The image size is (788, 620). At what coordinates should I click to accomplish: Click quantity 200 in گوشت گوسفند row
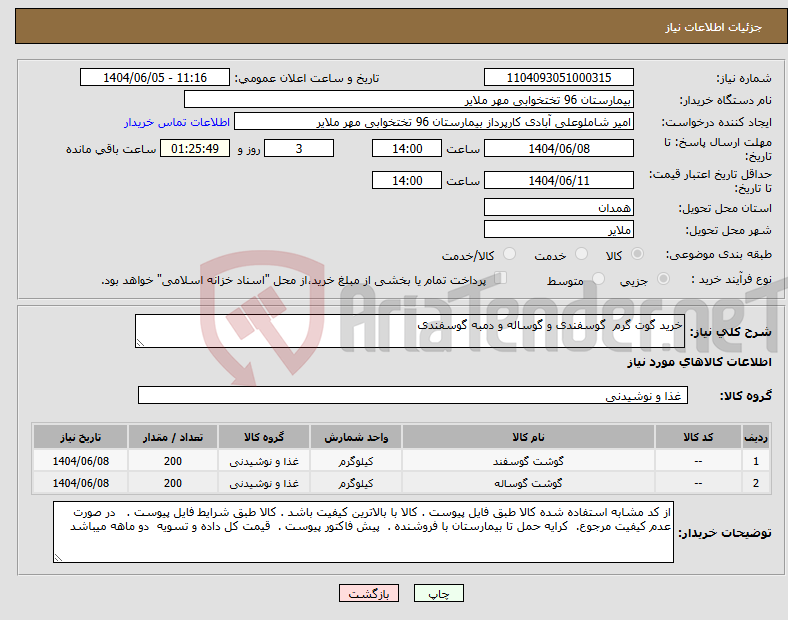pyautogui.click(x=172, y=461)
